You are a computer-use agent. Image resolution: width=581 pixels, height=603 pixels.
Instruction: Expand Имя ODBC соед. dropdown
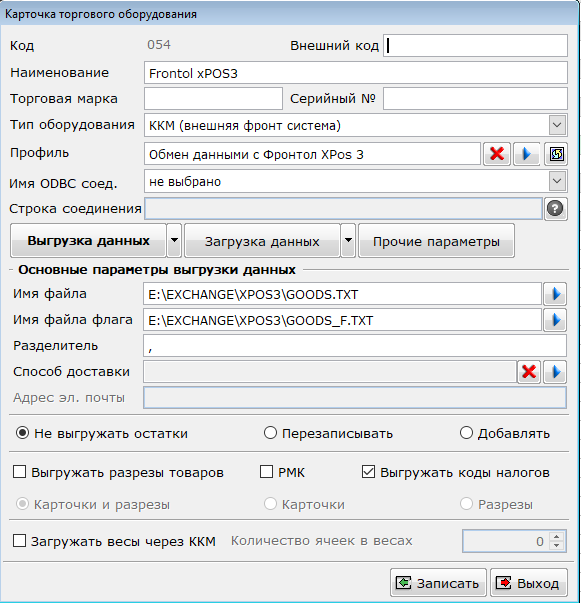(x=557, y=181)
